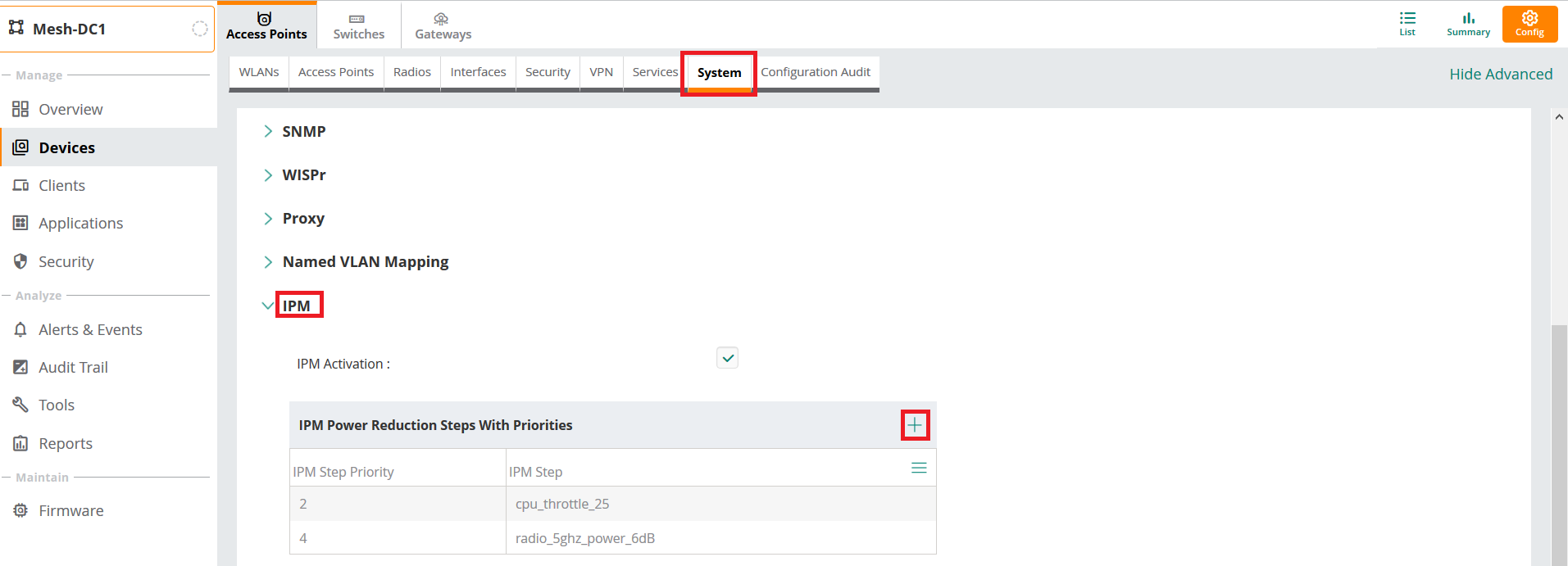The width and height of the screenshot is (1568, 566).
Task: Open the IPM table column menu icon
Action: pos(919,468)
